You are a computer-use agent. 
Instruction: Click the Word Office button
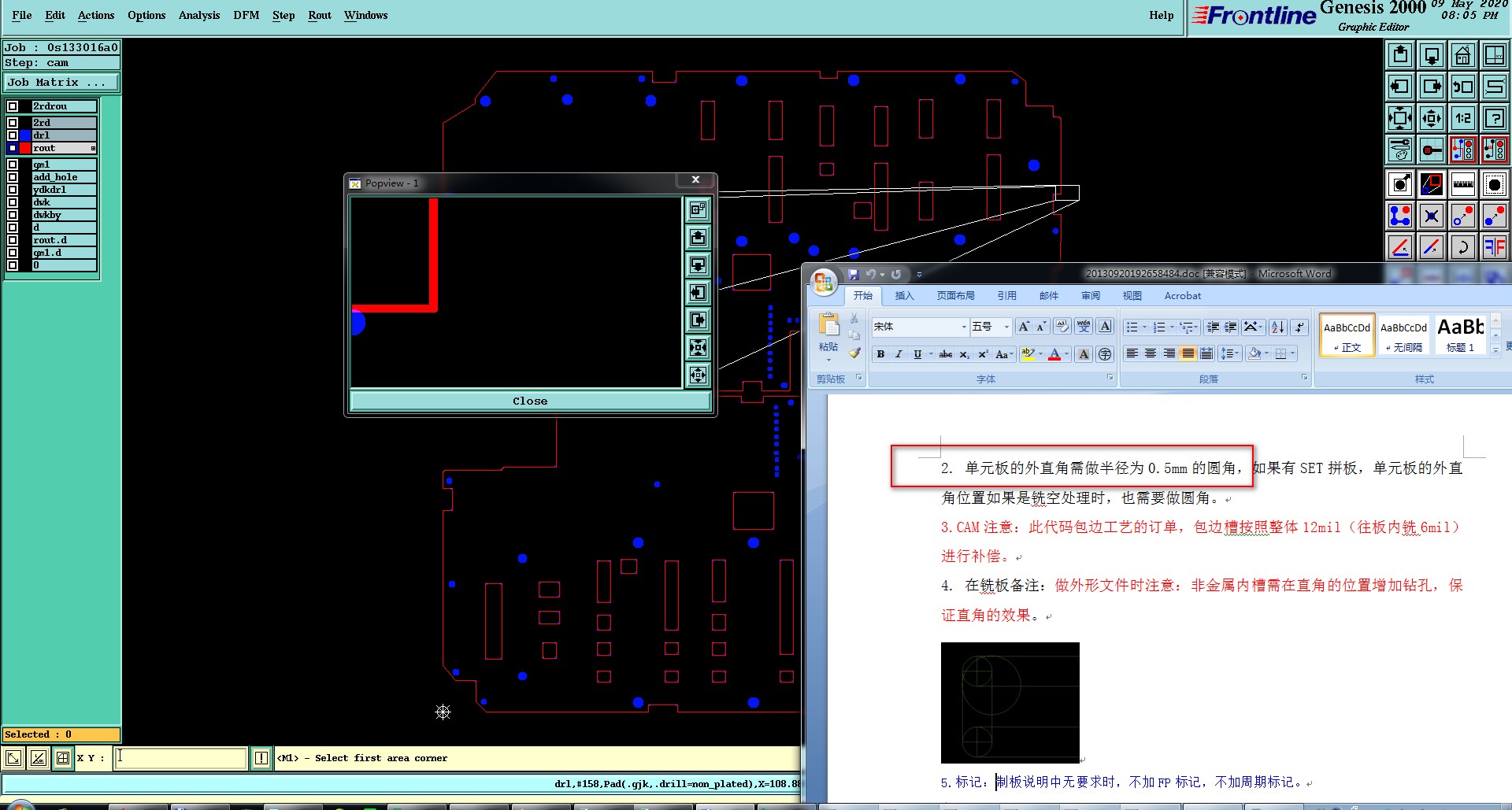(824, 282)
